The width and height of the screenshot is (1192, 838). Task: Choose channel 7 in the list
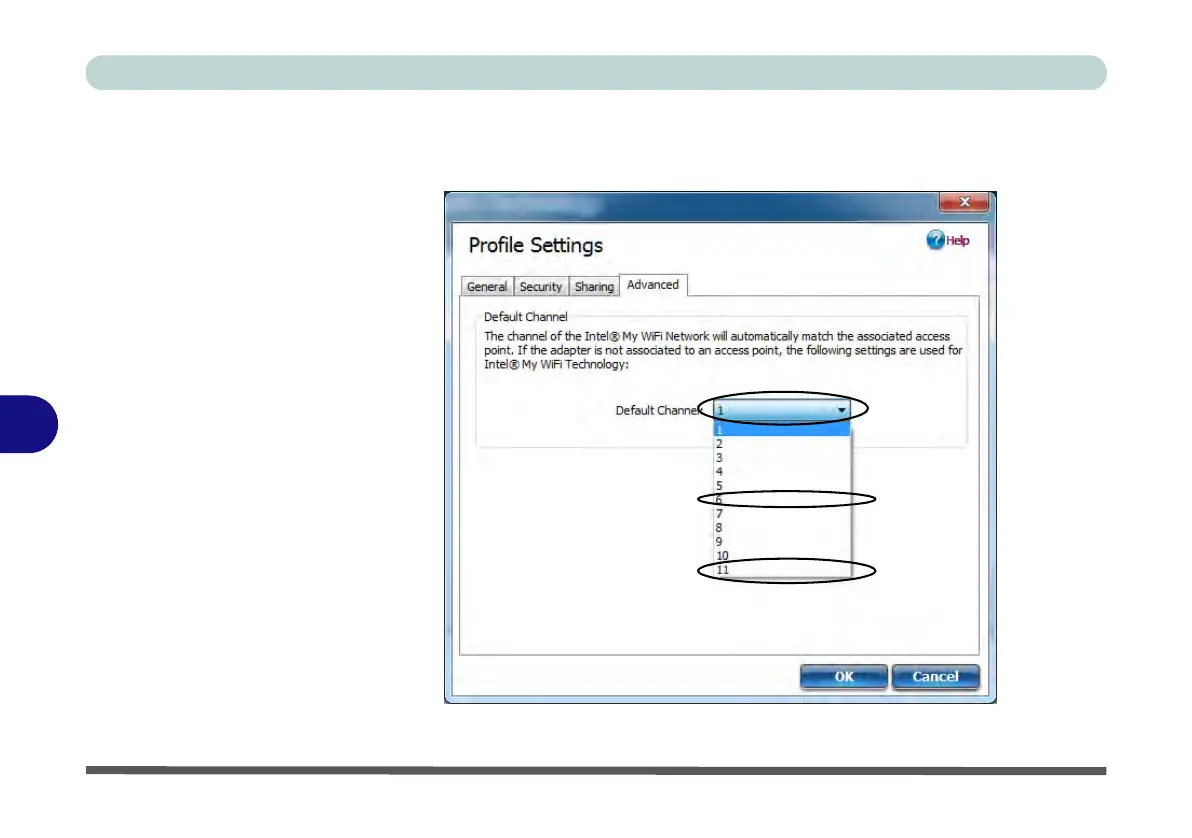781,513
